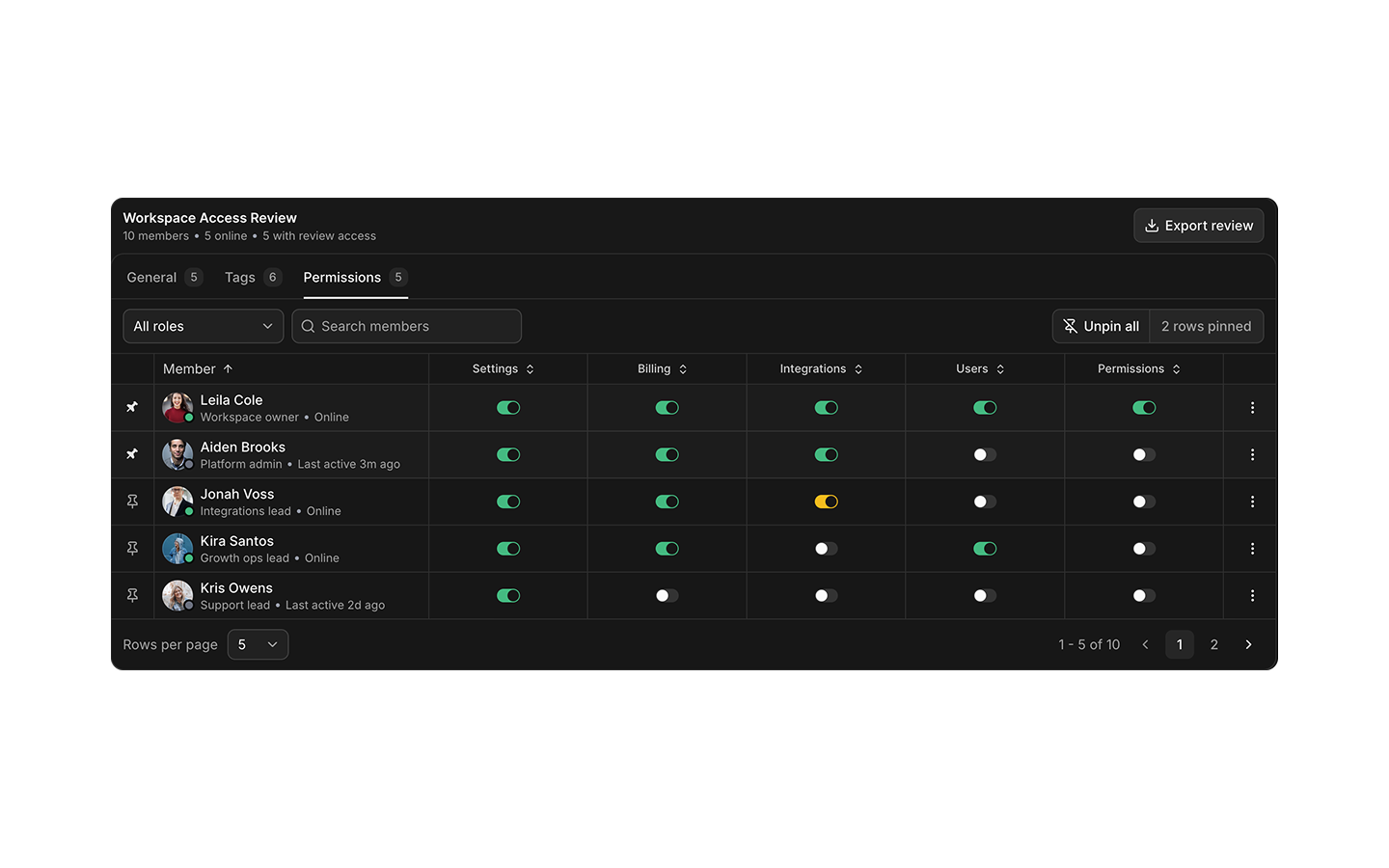The image size is (1389, 868).
Task: Open more actions for Aiden Brooks
Action: (1252, 454)
